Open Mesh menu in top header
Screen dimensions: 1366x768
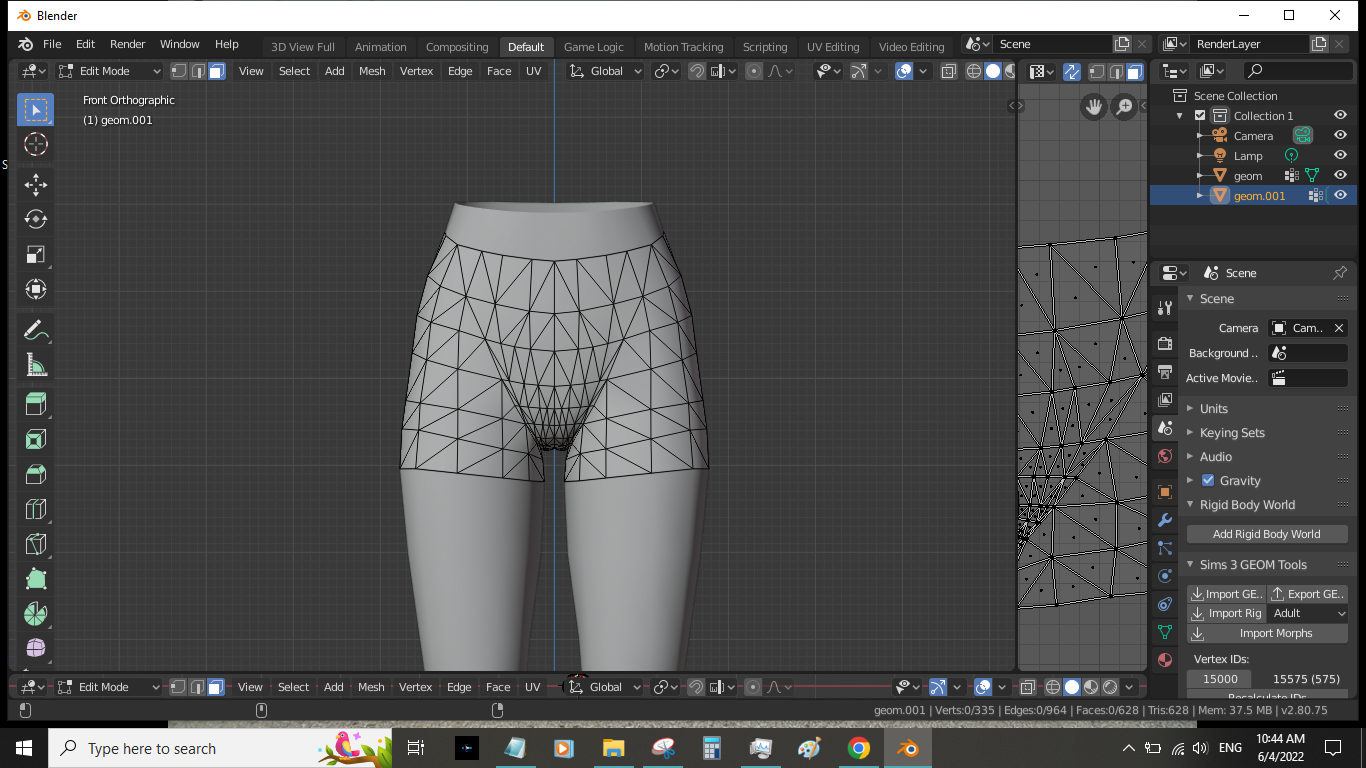372,71
